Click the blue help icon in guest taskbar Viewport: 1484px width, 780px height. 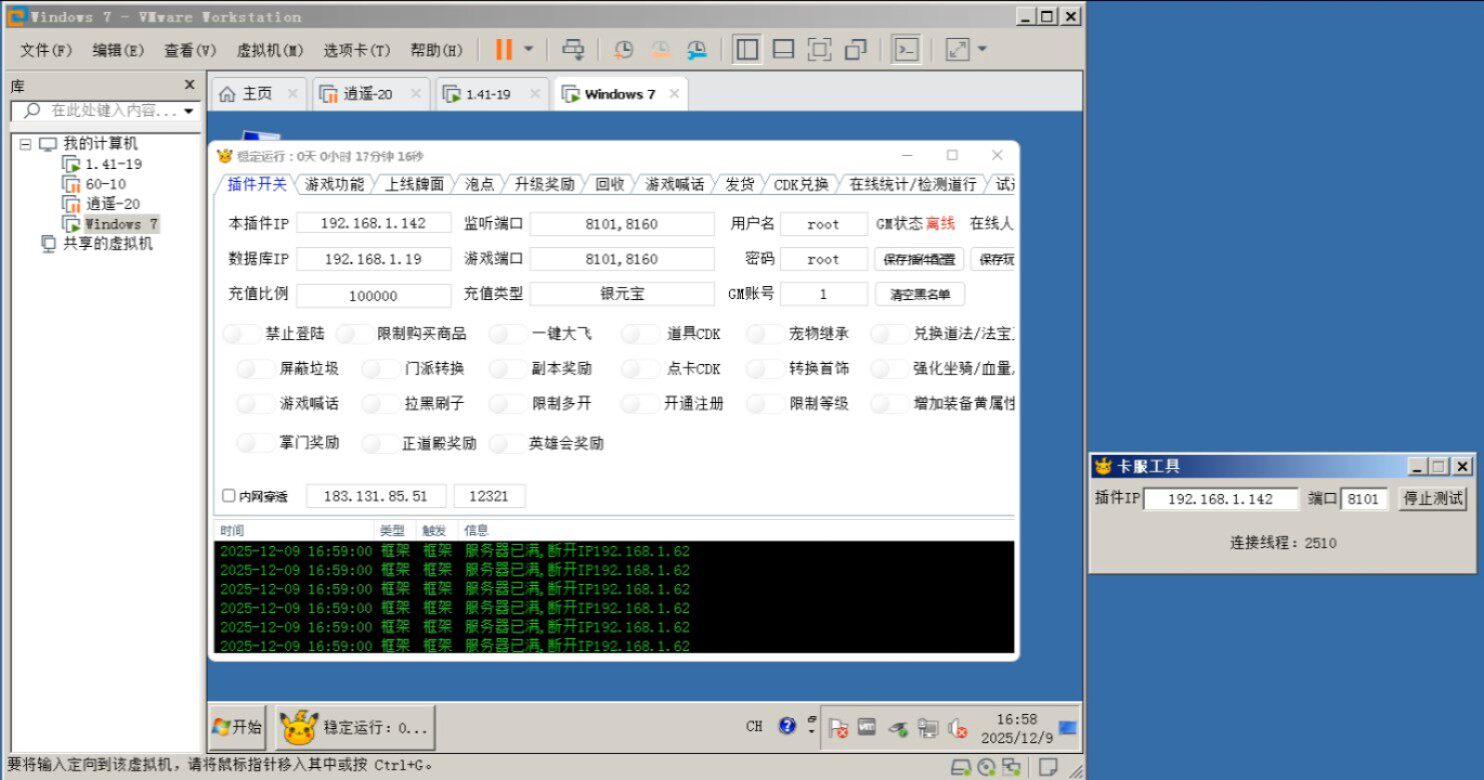point(787,726)
